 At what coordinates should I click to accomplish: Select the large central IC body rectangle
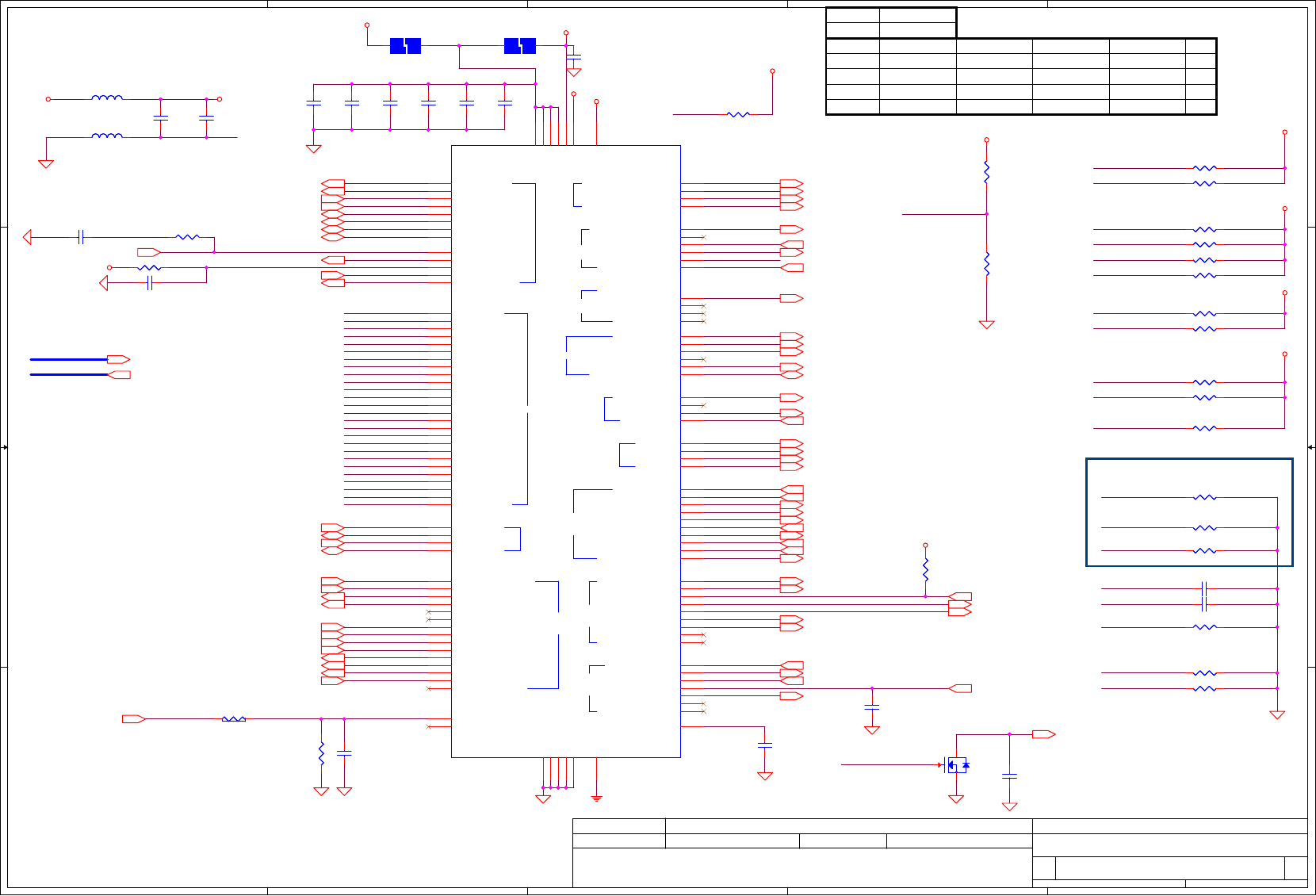tap(566, 451)
